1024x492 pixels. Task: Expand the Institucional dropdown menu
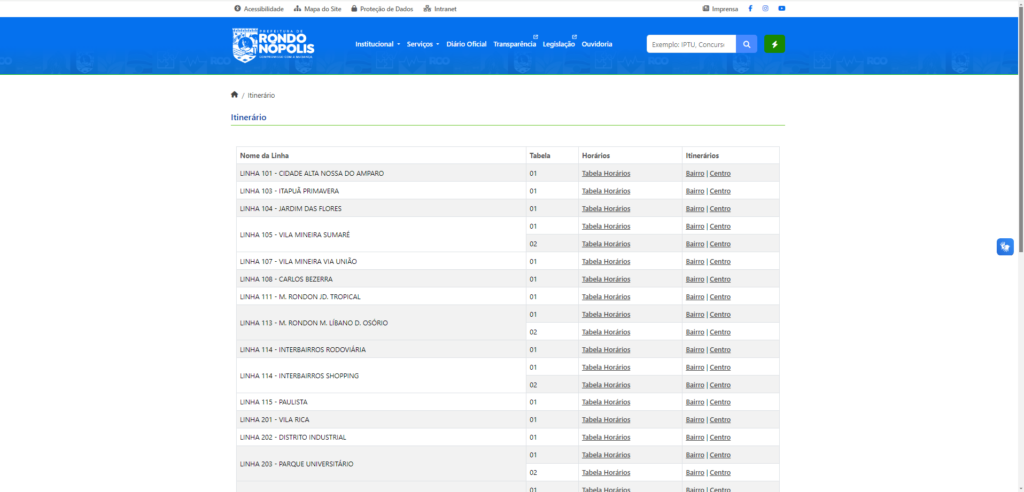(377, 44)
